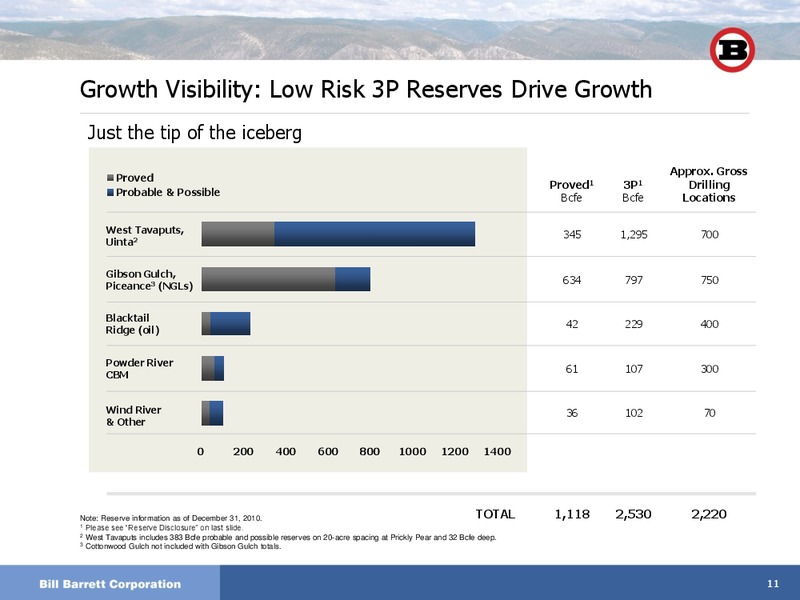Click the proved value 36
This screenshot has width=800, height=600.
pos(572,413)
